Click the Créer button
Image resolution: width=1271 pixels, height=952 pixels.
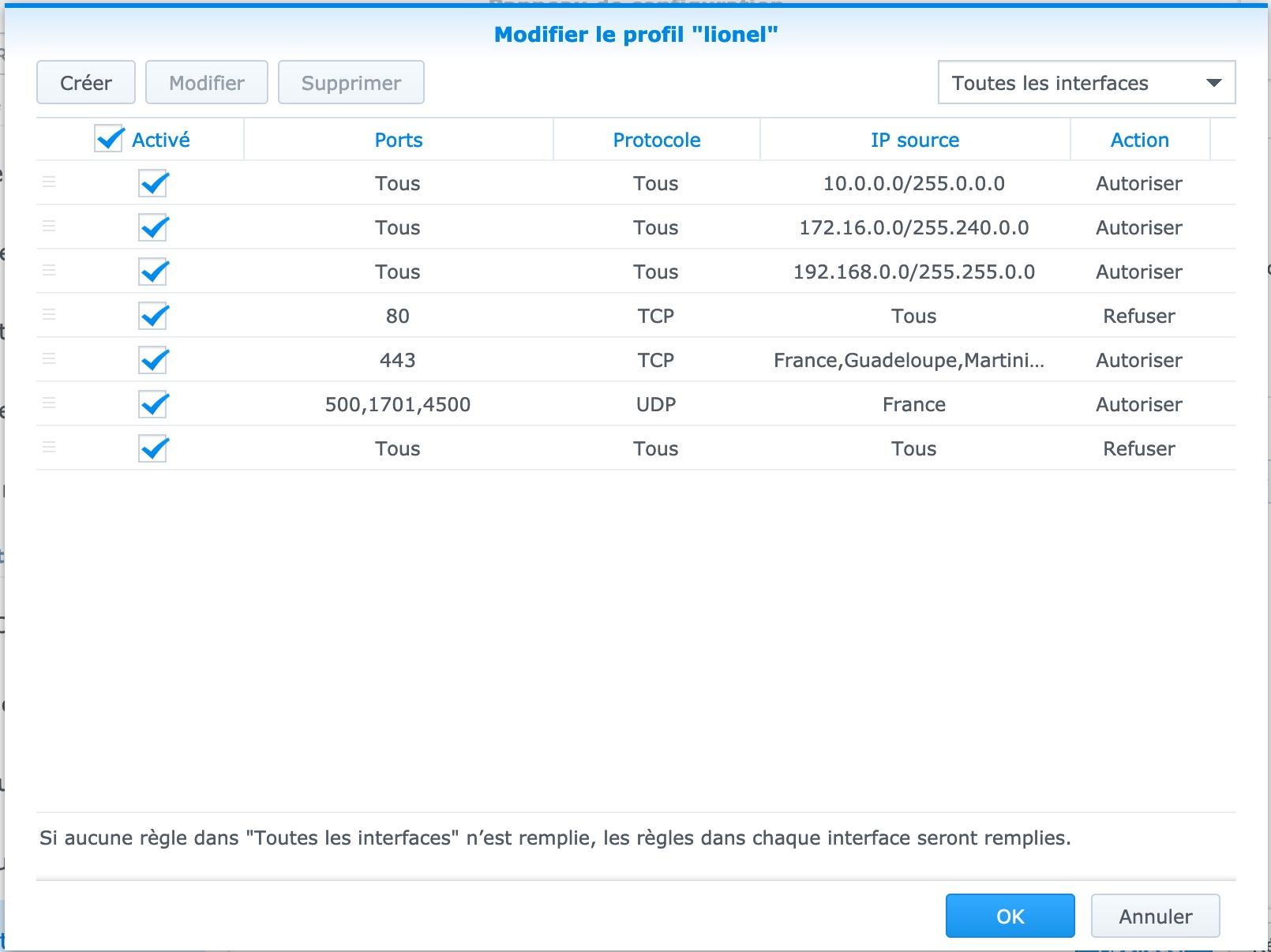86,82
